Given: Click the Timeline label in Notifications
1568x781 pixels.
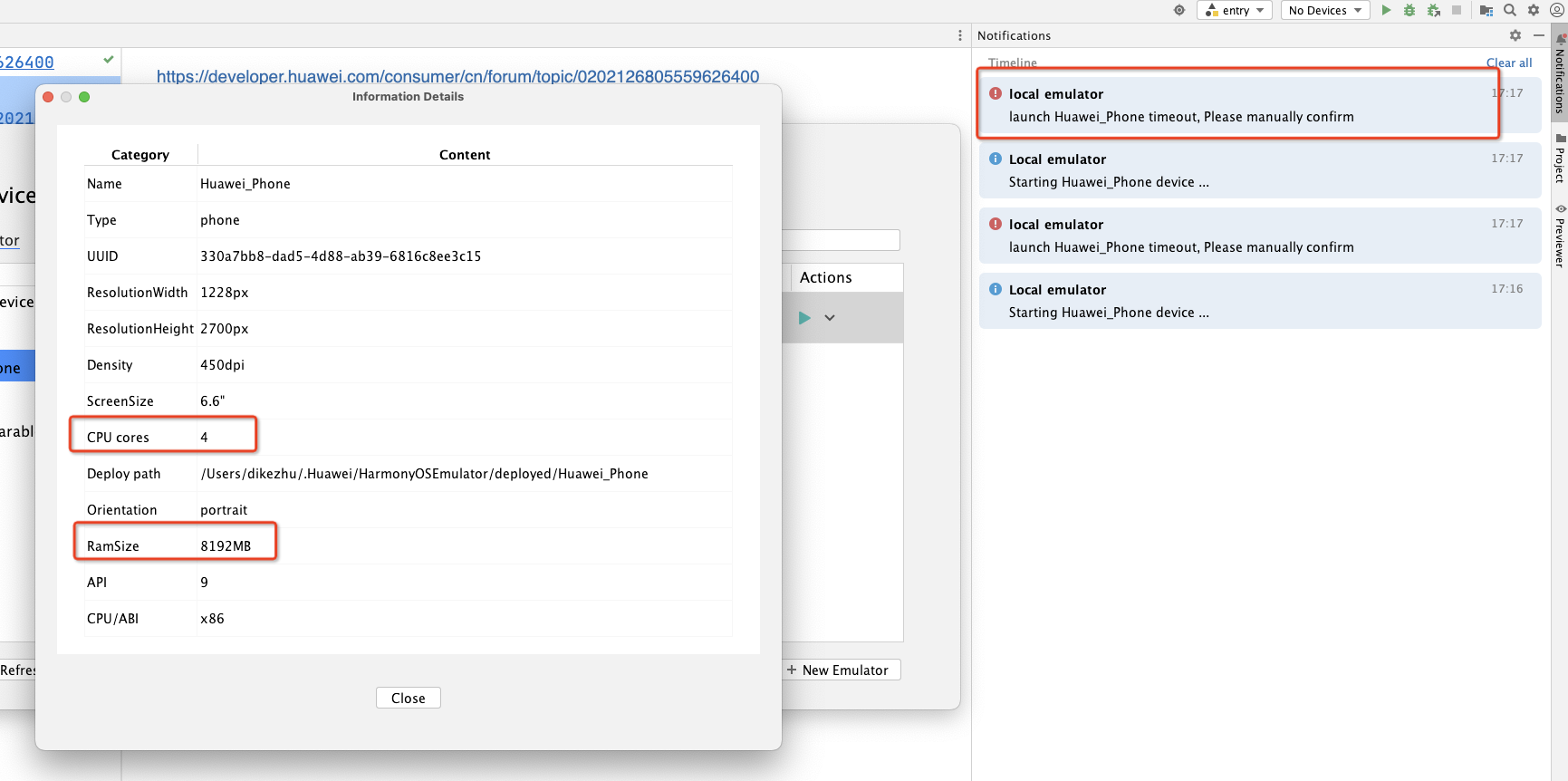Looking at the screenshot, I should [x=1013, y=63].
